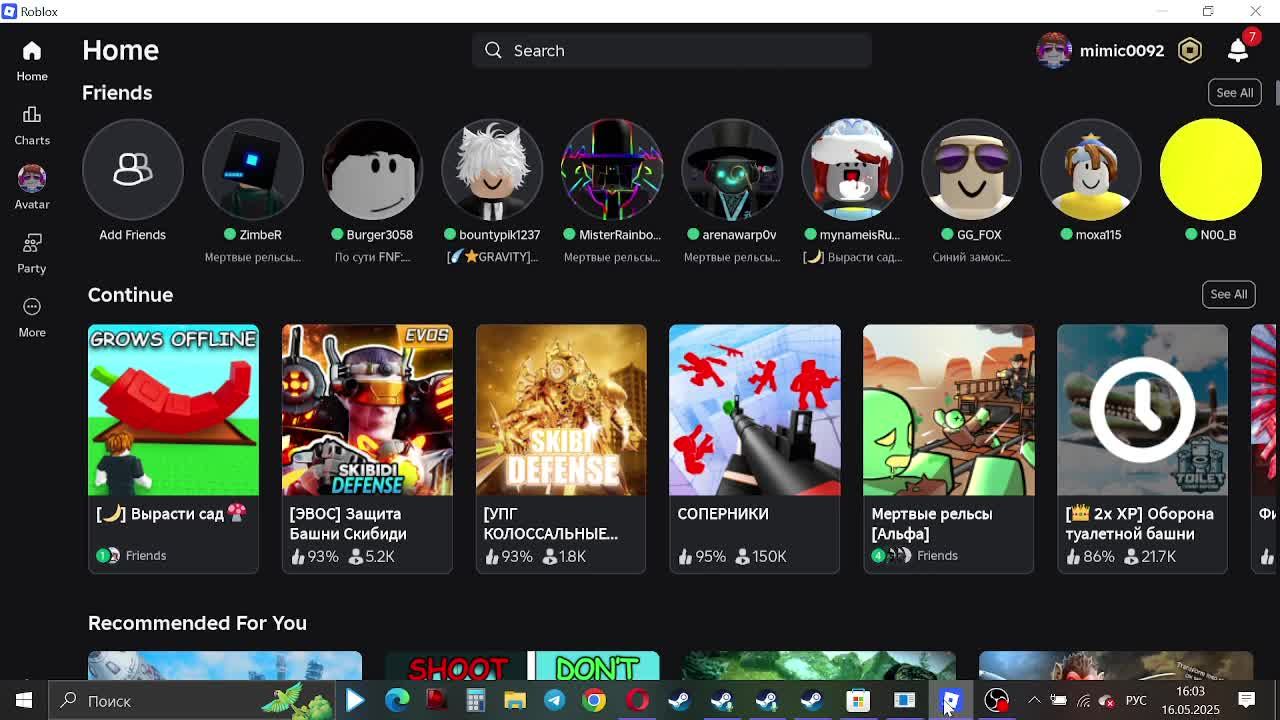
Task: Open MisterRainbo... friend avatar
Action: click(612, 169)
